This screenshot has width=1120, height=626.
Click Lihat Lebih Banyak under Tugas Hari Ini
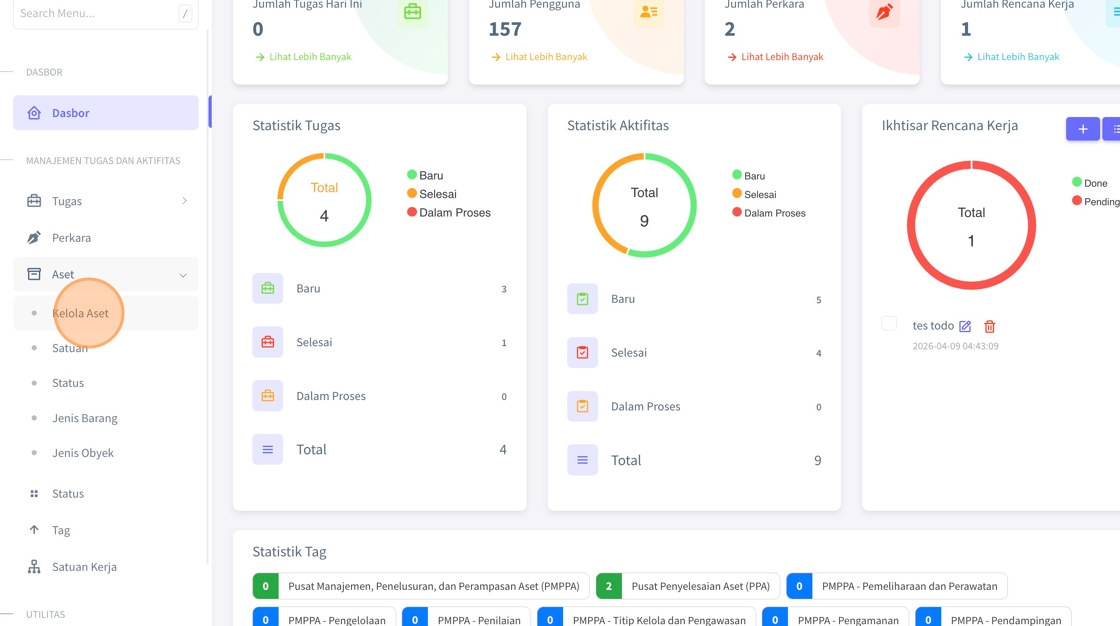click(303, 56)
